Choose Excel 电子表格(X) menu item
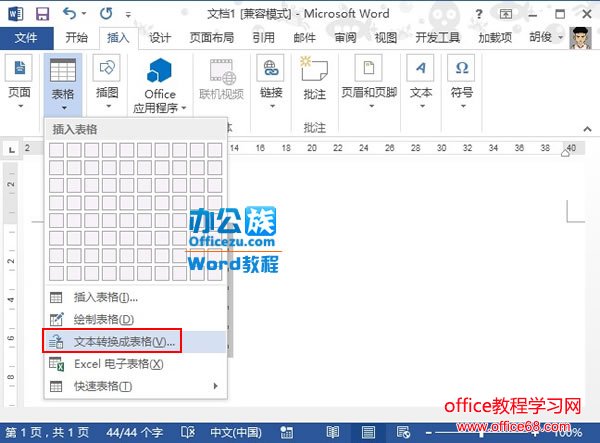This screenshot has width=600, height=443. [136, 363]
